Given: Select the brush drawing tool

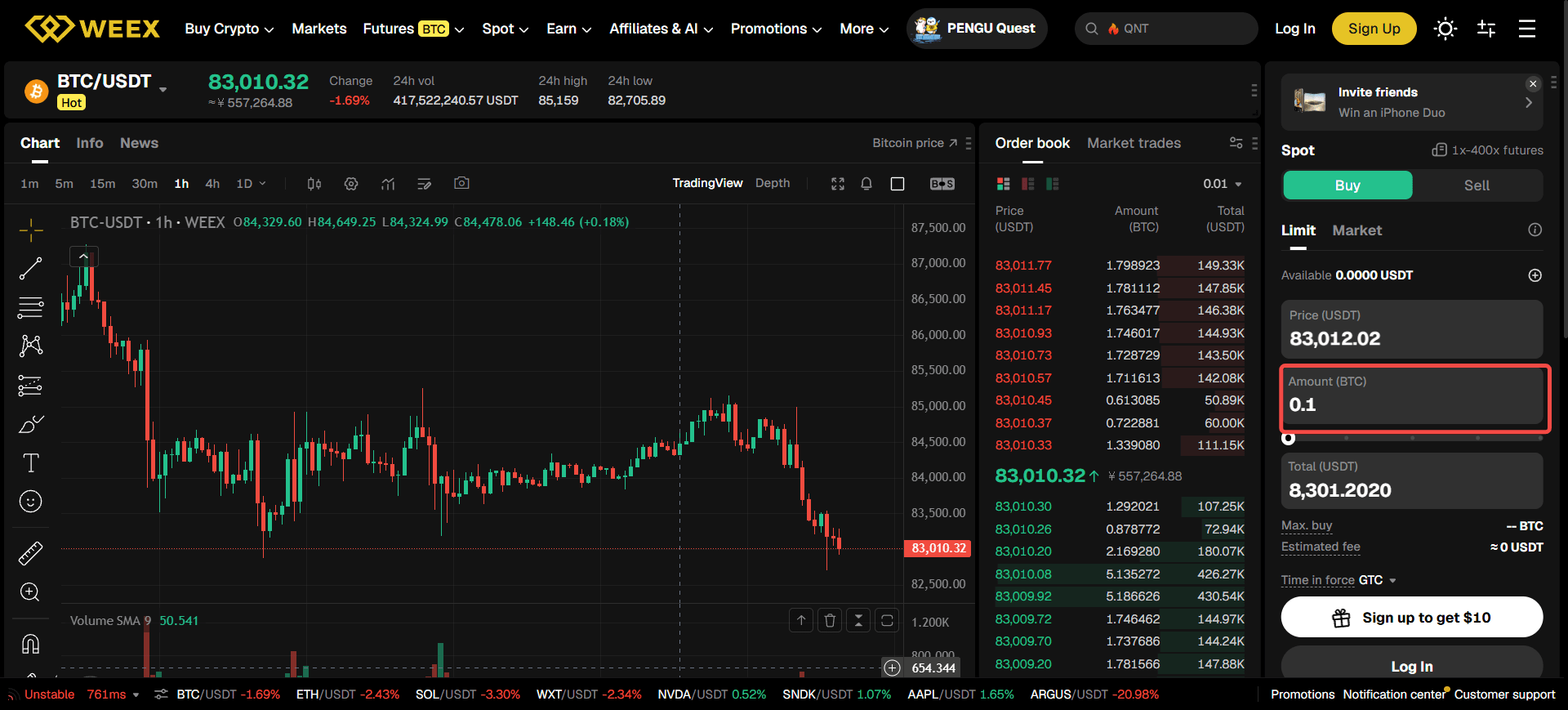Looking at the screenshot, I should [x=31, y=424].
